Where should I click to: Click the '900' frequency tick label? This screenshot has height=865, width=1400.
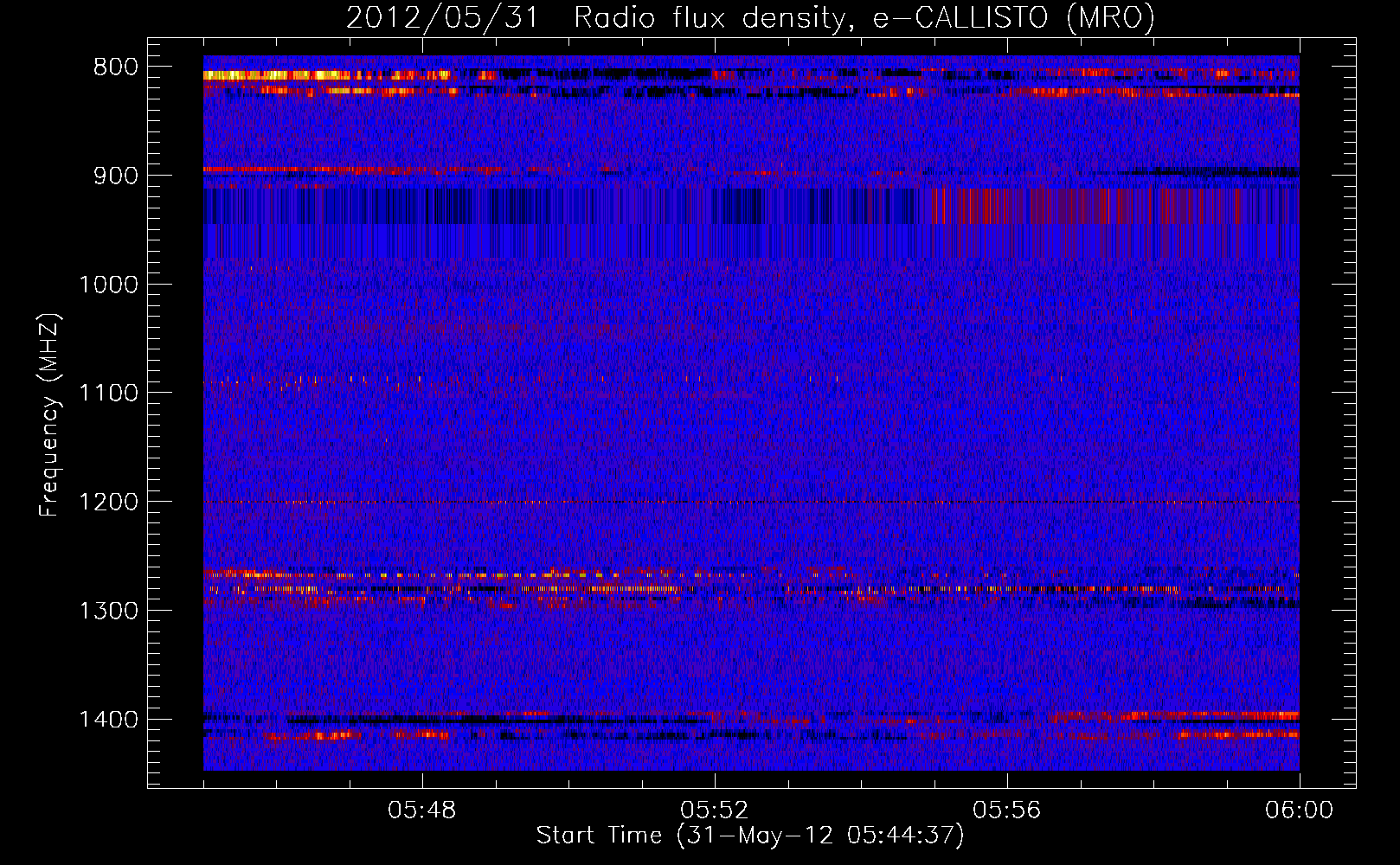(x=116, y=176)
